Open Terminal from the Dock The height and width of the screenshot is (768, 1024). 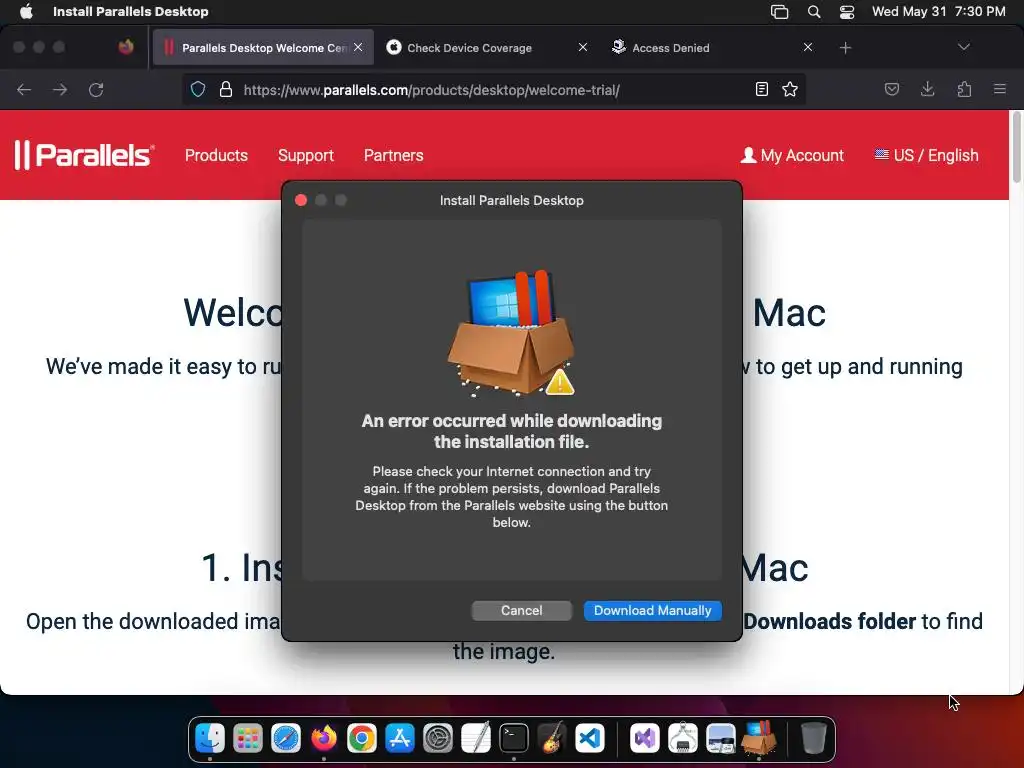pyautogui.click(x=514, y=739)
